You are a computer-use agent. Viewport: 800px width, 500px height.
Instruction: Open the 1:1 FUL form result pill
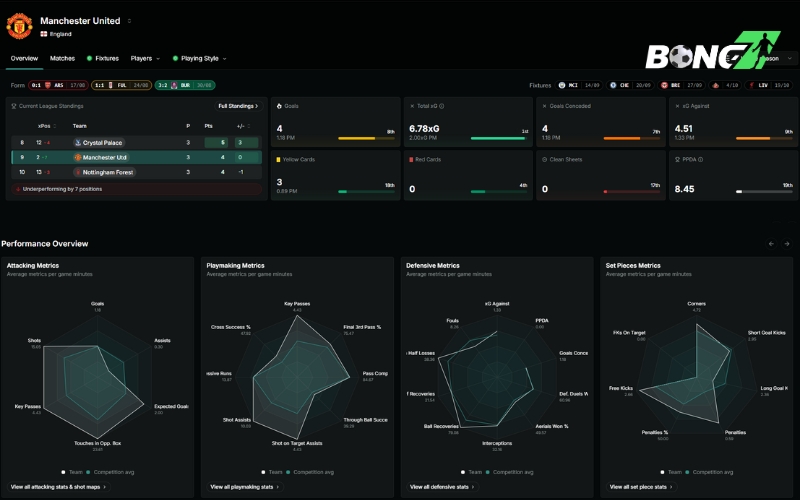(121, 85)
